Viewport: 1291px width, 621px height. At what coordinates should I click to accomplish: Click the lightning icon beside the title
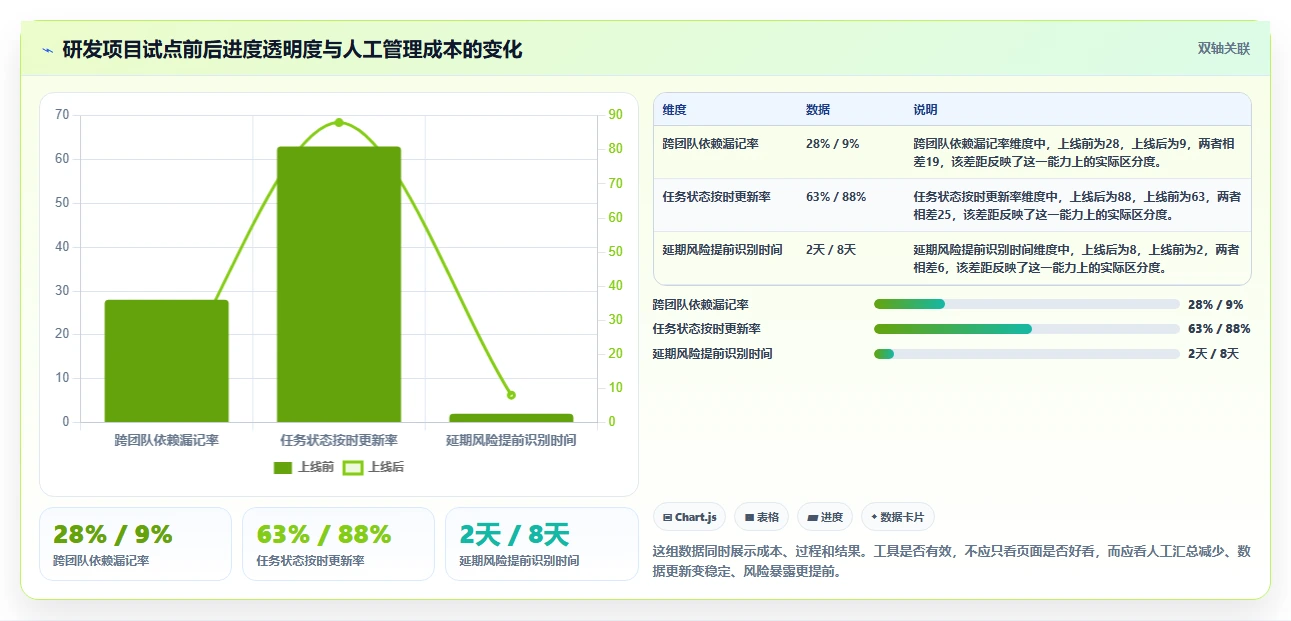tap(47, 49)
